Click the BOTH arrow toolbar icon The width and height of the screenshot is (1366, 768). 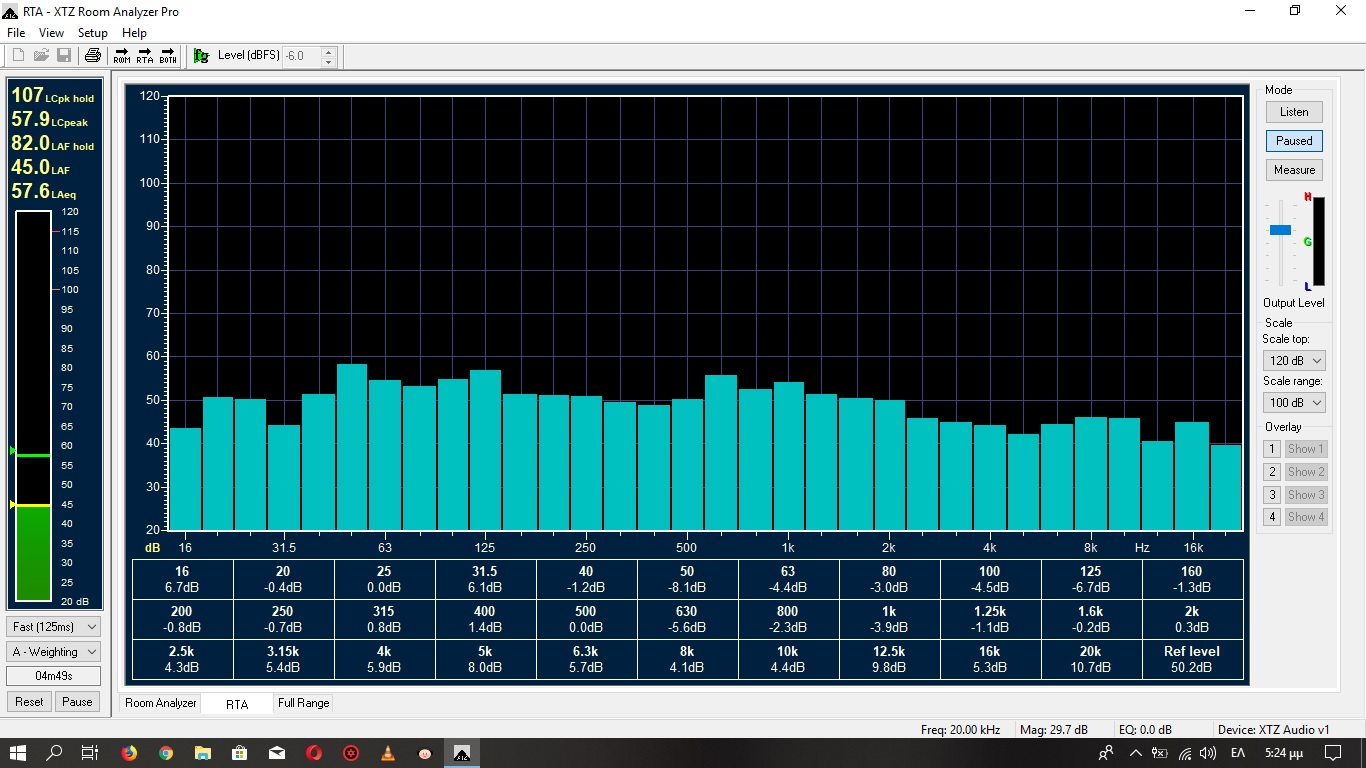pyautogui.click(x=168, y=56)
